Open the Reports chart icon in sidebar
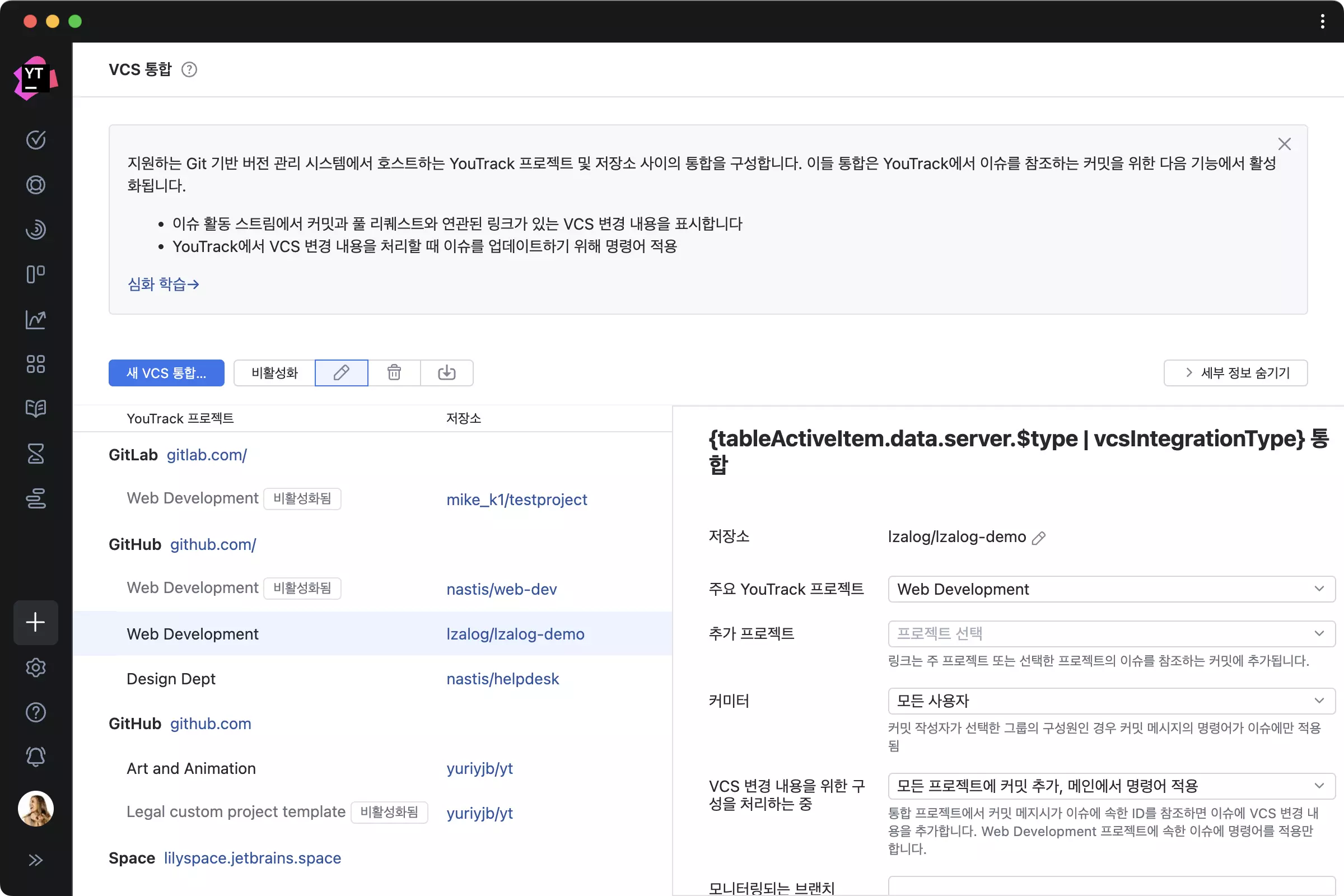 click(x=35, y=319)
